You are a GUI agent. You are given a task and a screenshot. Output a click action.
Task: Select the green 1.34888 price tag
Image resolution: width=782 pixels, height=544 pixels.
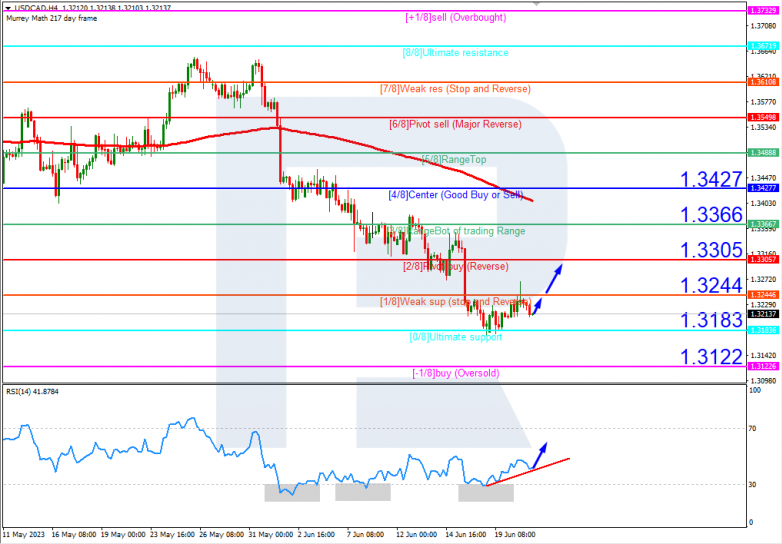(763, 153)
